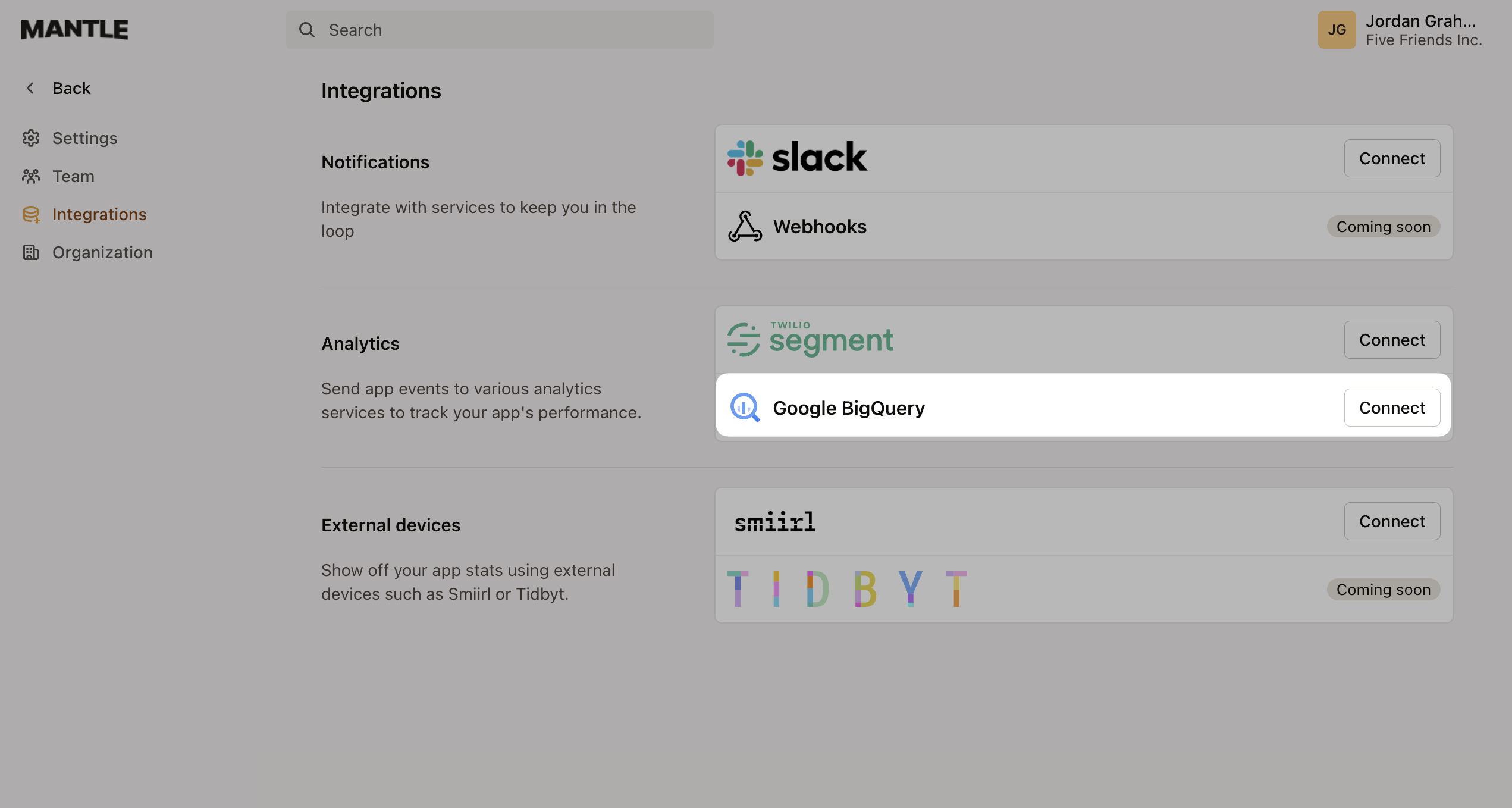Viewport: 1512px width, 808px height.
Task: Select the Settings gear icon in sidebar
Action: click(x=30, y=138)
